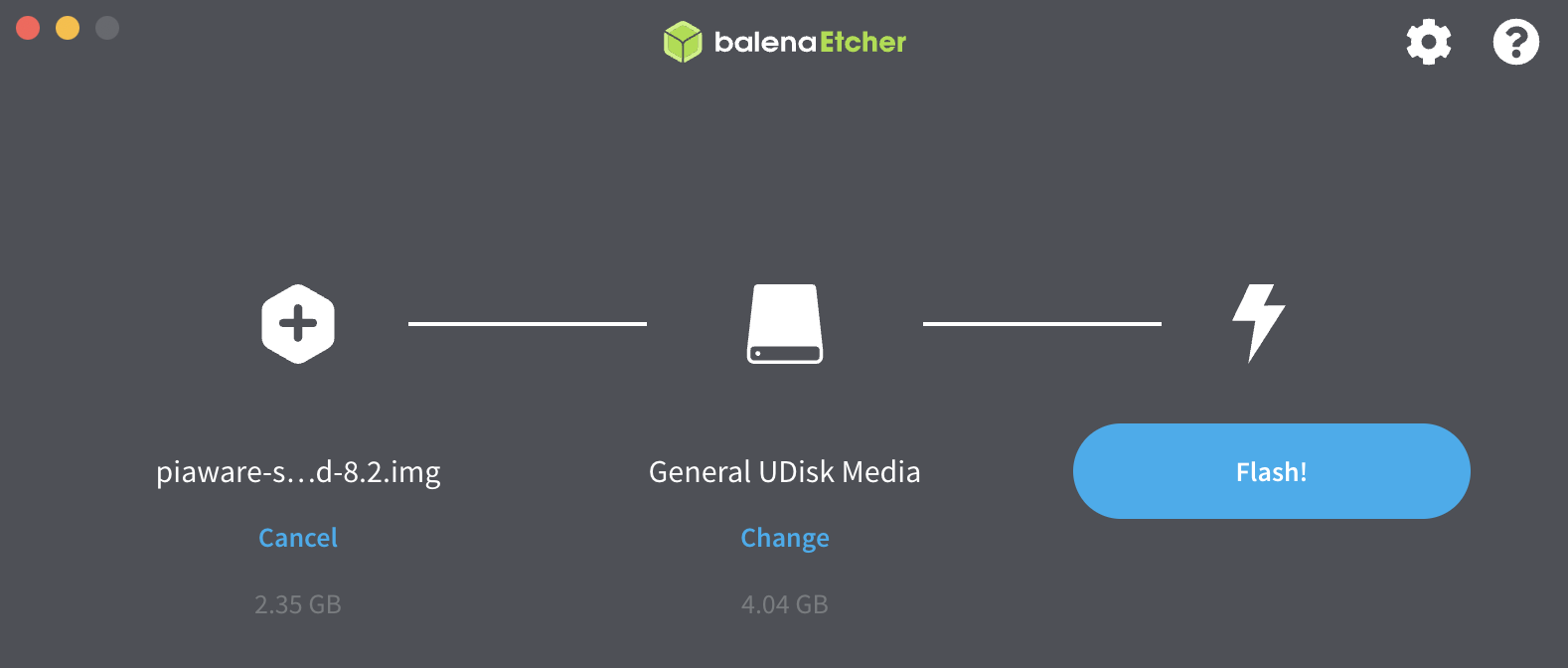Screen dimensions: 1568x668
Task: Click the grayed-out maximize window button
Action: point(107,28)
